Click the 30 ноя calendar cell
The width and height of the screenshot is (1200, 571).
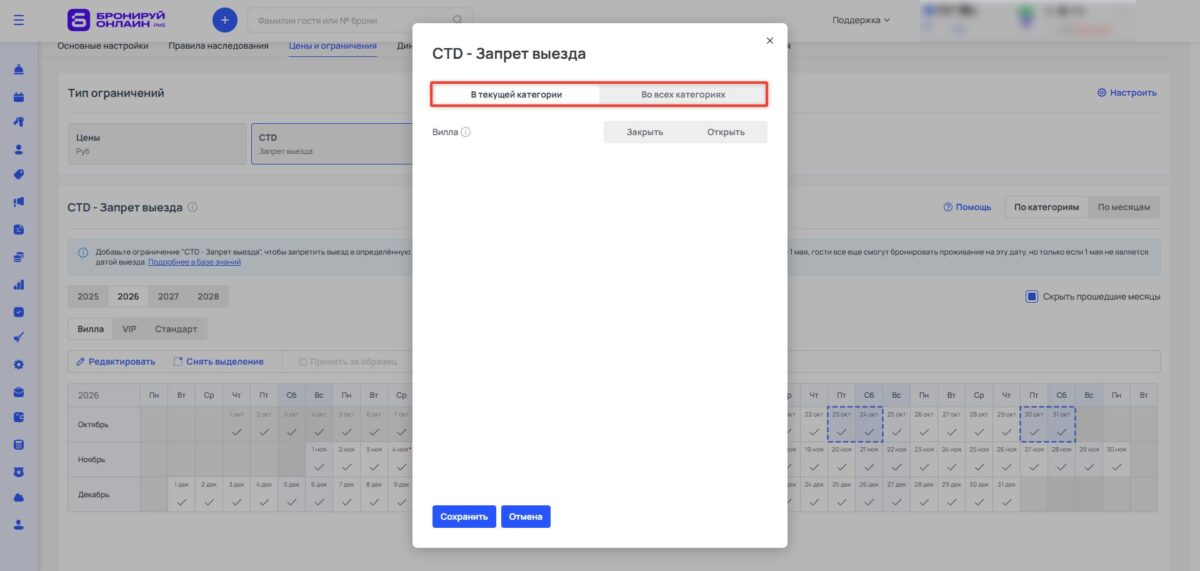[x=1116, y=459]
